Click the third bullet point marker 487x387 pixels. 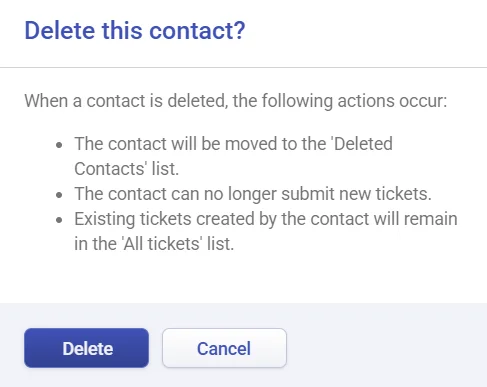click(x=59, y=220)
